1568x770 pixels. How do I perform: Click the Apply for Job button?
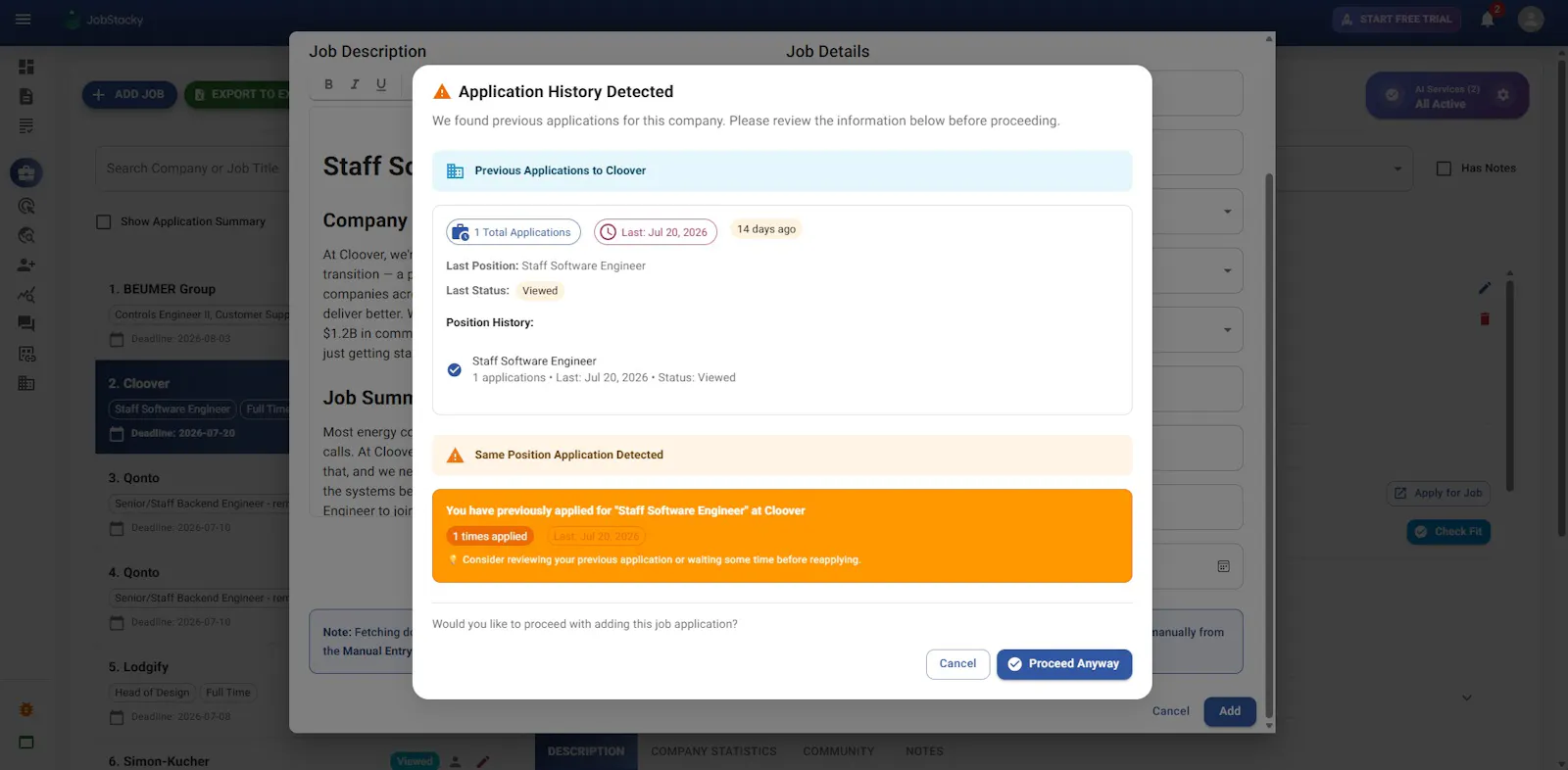pyautogui.click(x=1439, y=493)
